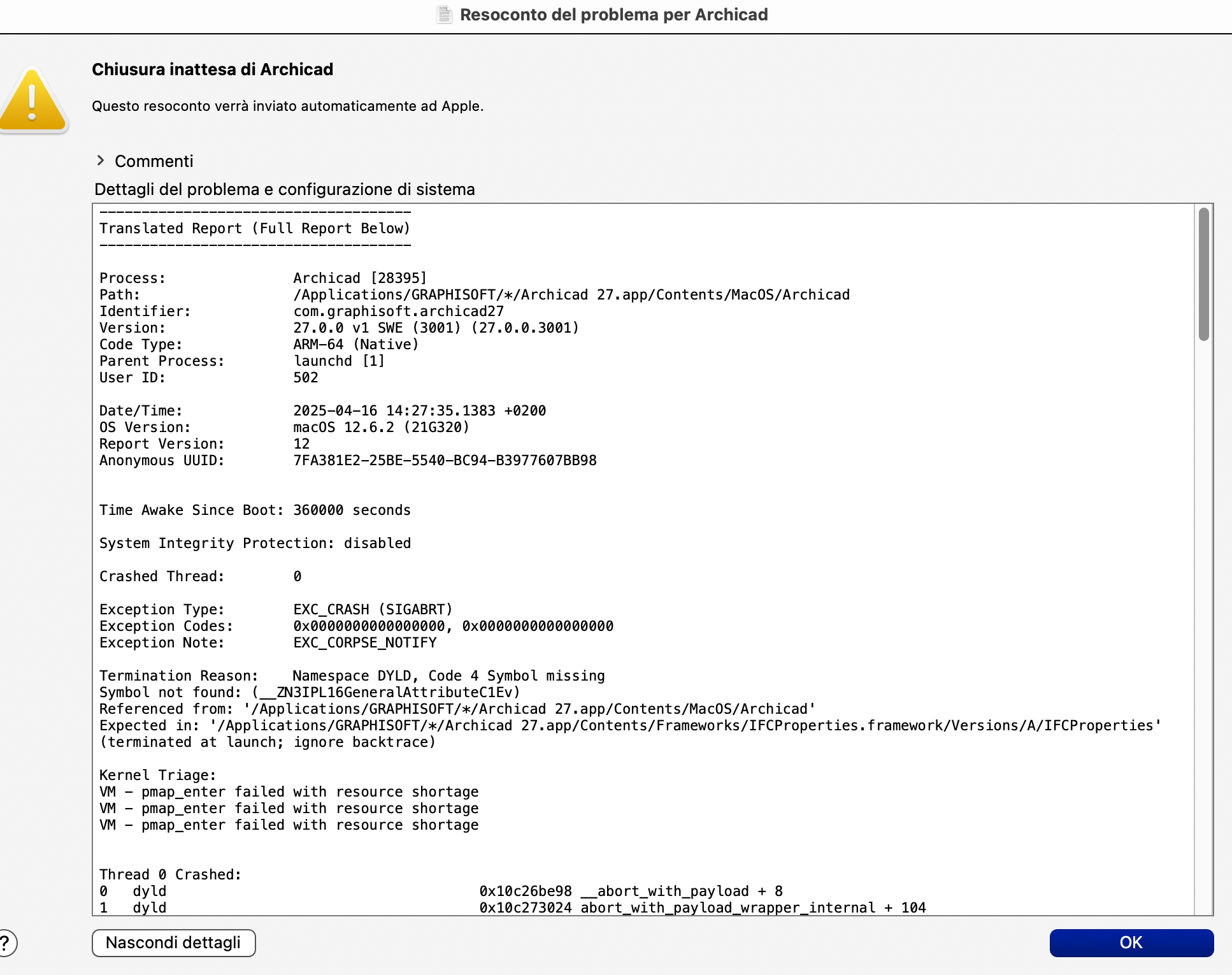Click '(terminated at launch; ignore backtrace)' line

[x=268, y=742]
